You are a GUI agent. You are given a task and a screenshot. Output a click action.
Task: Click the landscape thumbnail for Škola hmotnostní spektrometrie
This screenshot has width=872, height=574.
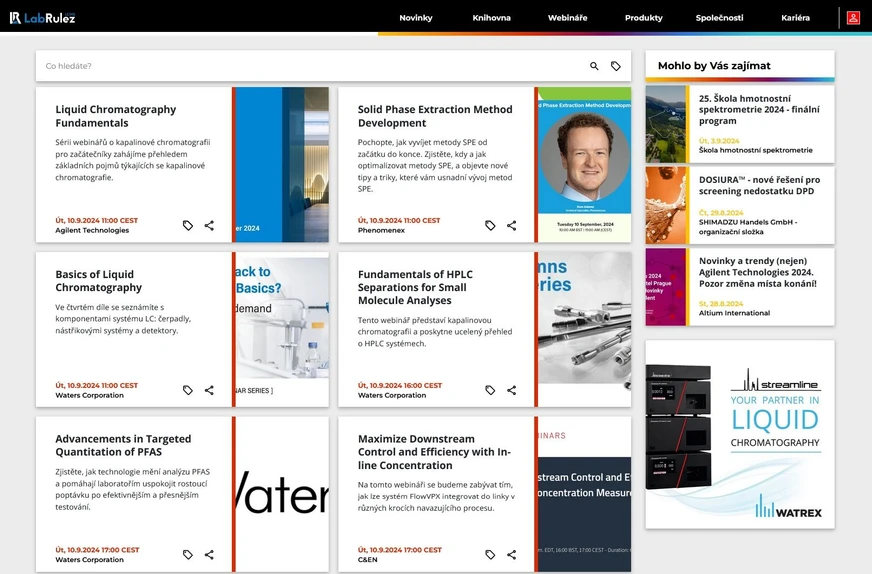point(666,124)
